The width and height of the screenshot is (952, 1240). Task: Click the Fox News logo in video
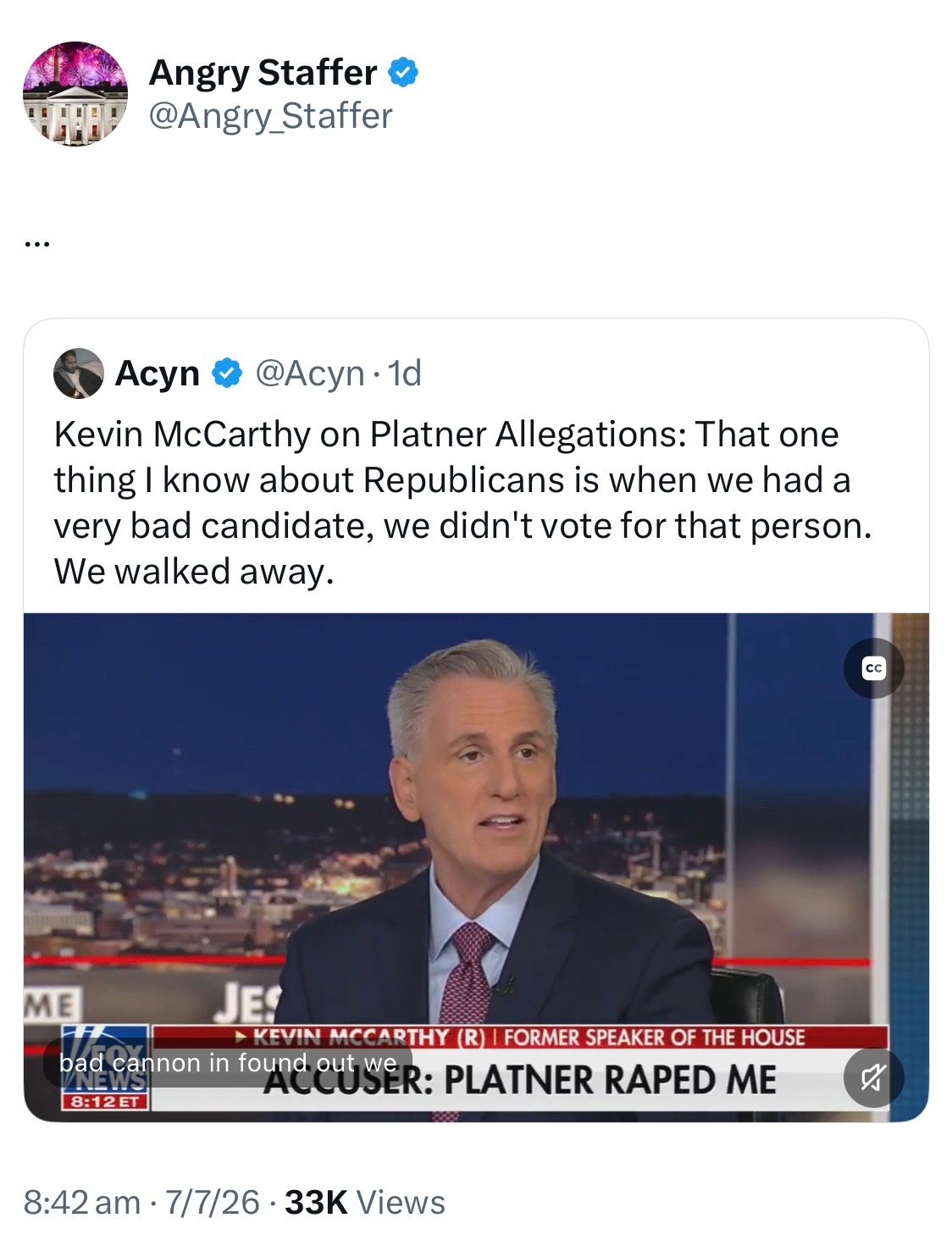(105, 1058)
